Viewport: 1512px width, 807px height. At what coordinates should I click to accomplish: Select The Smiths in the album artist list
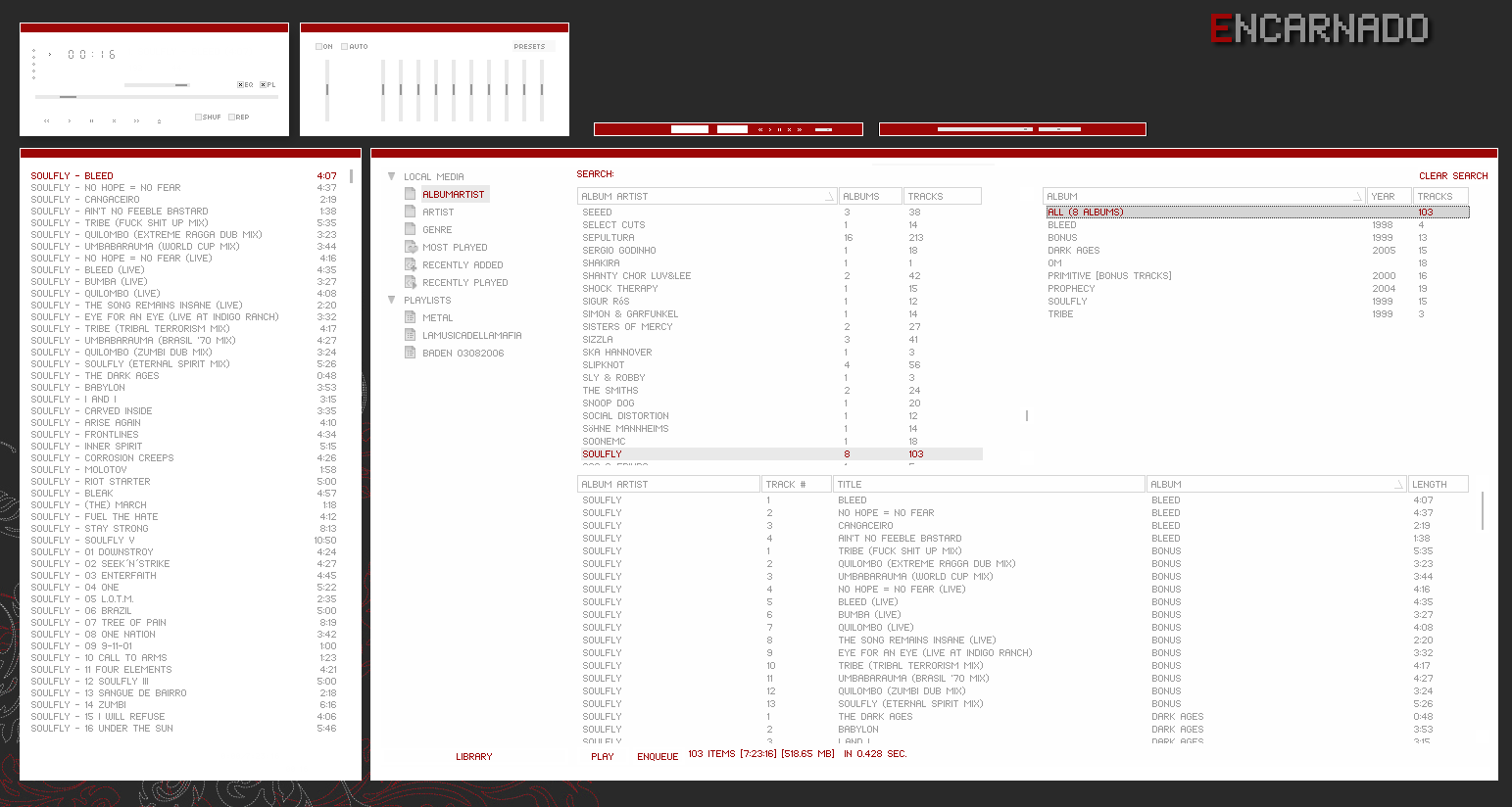coord(780,390)
